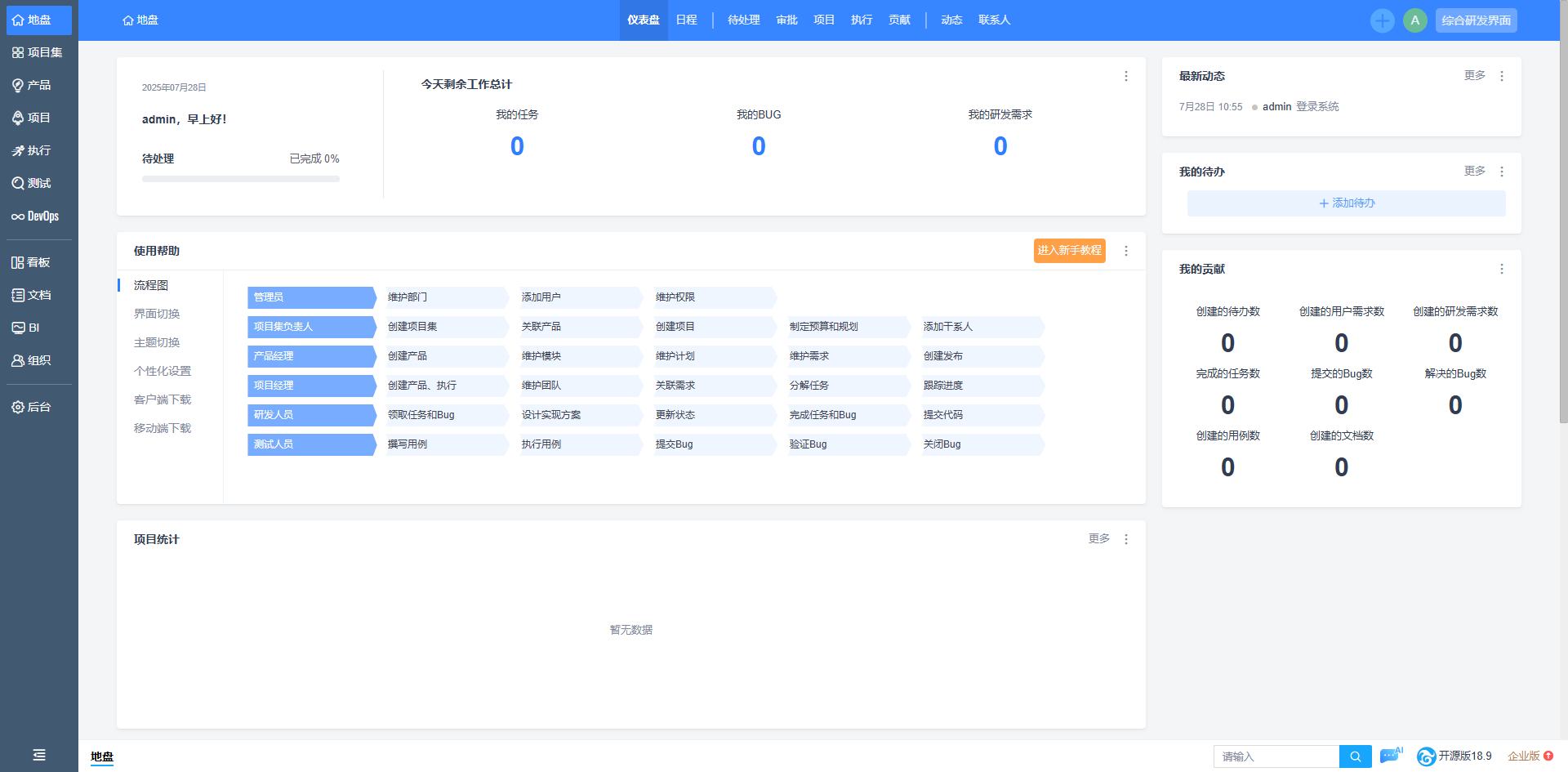Open the admin avatar menu
Screen dimensions: 1568x772
click(1414, 20)
